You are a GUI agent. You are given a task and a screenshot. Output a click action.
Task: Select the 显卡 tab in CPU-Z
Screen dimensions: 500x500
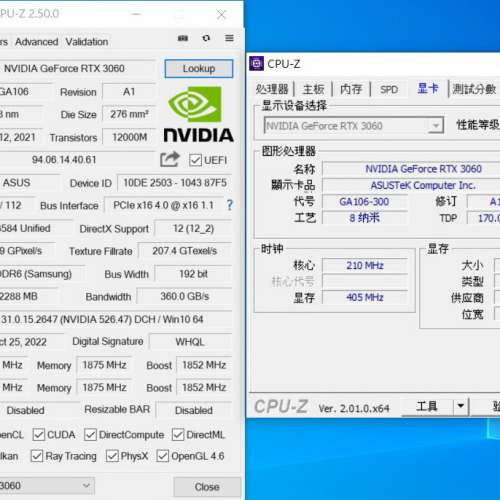pos(428,89)
